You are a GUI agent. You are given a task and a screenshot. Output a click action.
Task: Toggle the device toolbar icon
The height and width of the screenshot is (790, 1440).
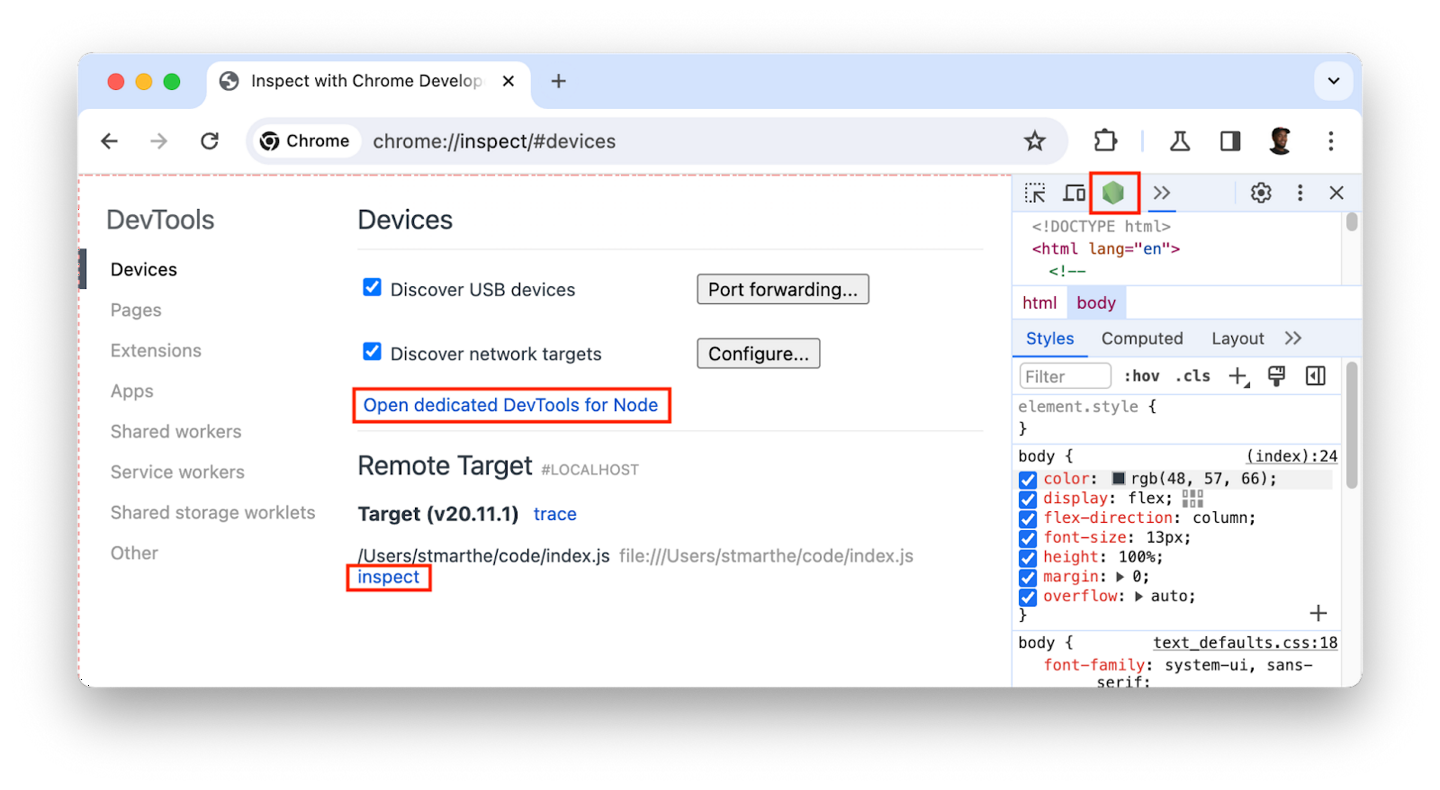coord(1074,193)
